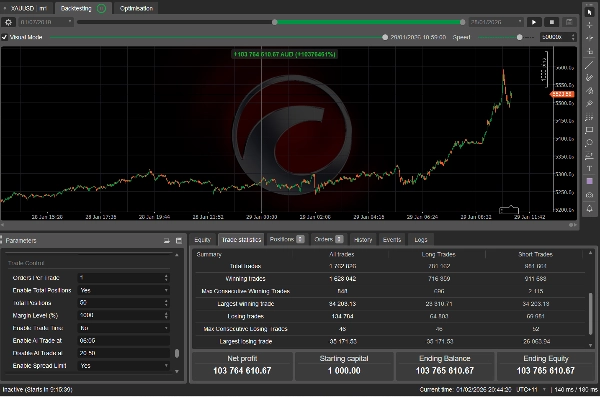The width and height of the screenshot is (600, 397).
Task: Click the pause indicator on Backtesting tab
Action: (101, 8)
